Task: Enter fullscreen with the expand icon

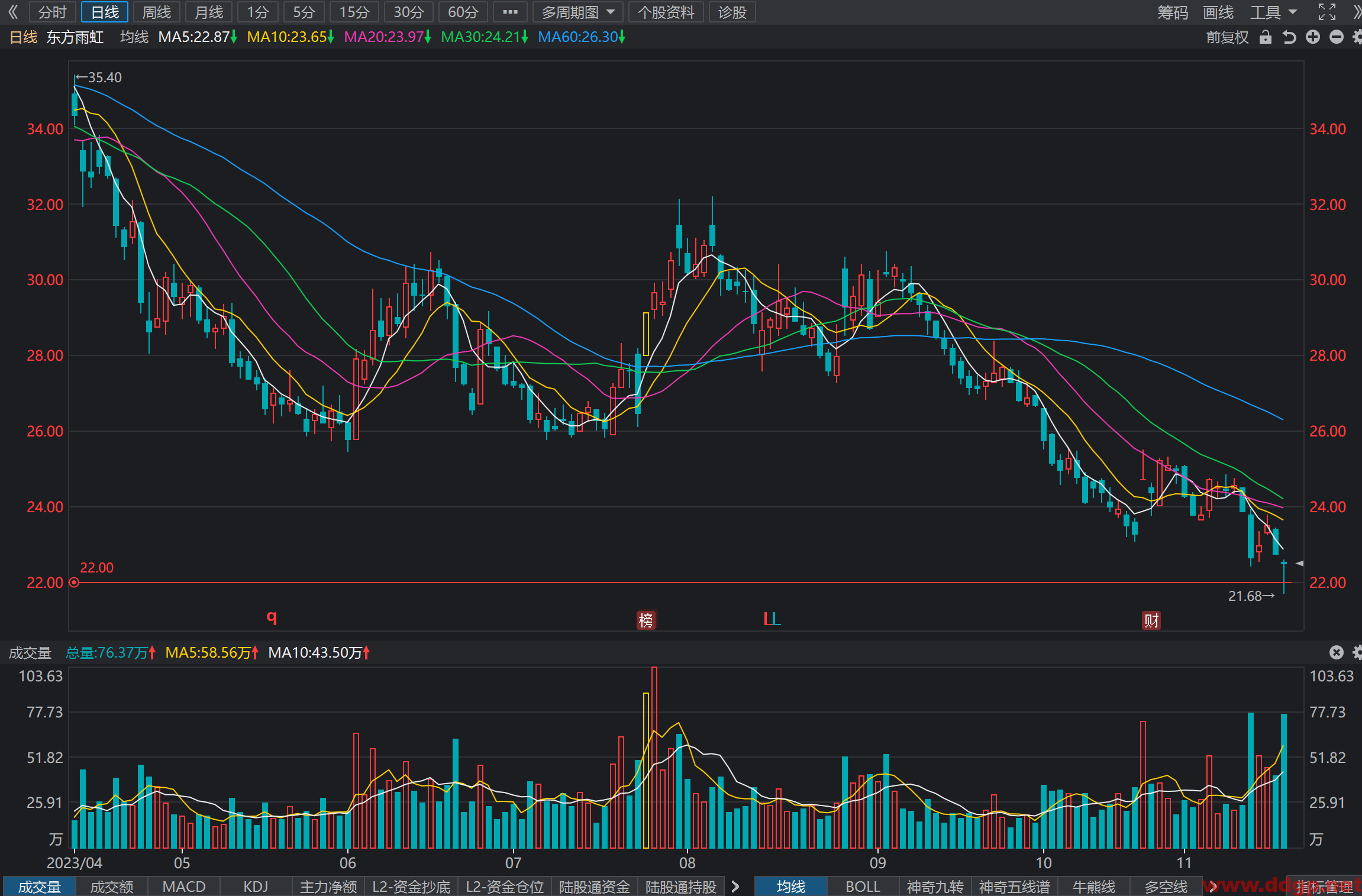Action: tap(1327, 12)
